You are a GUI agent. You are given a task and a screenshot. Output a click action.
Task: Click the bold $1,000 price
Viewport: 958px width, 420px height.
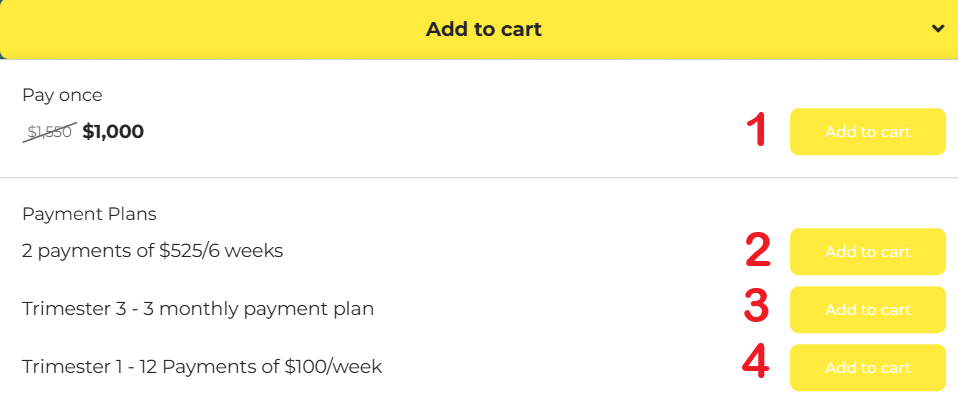click(113, 131)
